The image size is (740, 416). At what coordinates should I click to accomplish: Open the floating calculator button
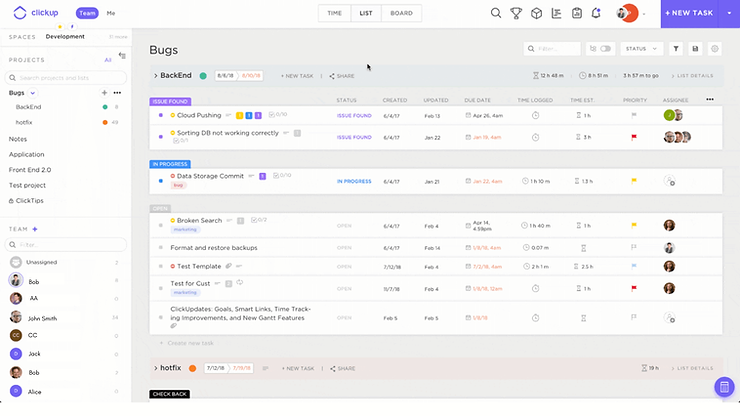(724, 387)
